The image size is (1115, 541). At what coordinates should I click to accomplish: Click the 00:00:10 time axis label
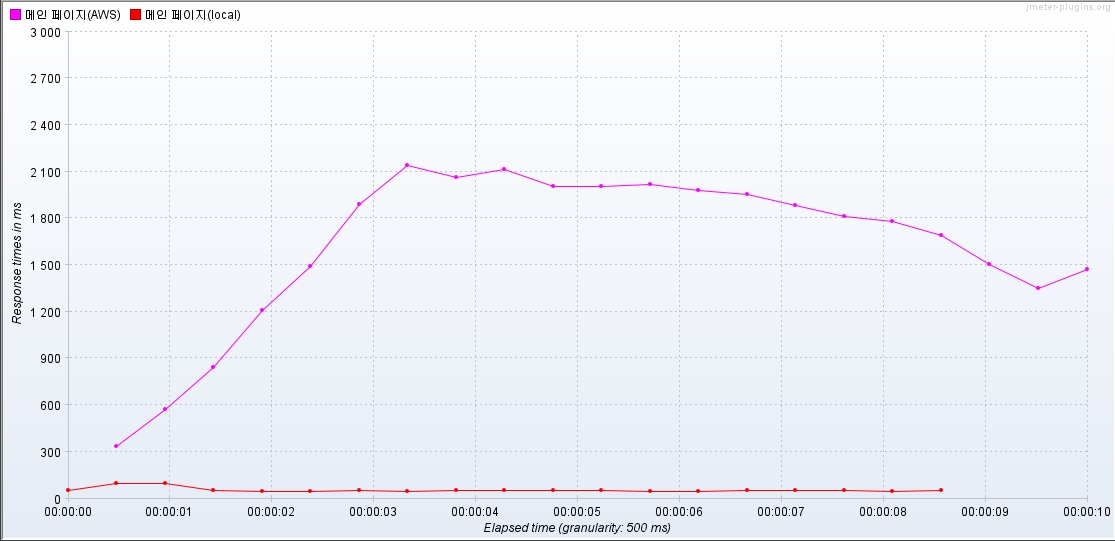(1087, 512)
